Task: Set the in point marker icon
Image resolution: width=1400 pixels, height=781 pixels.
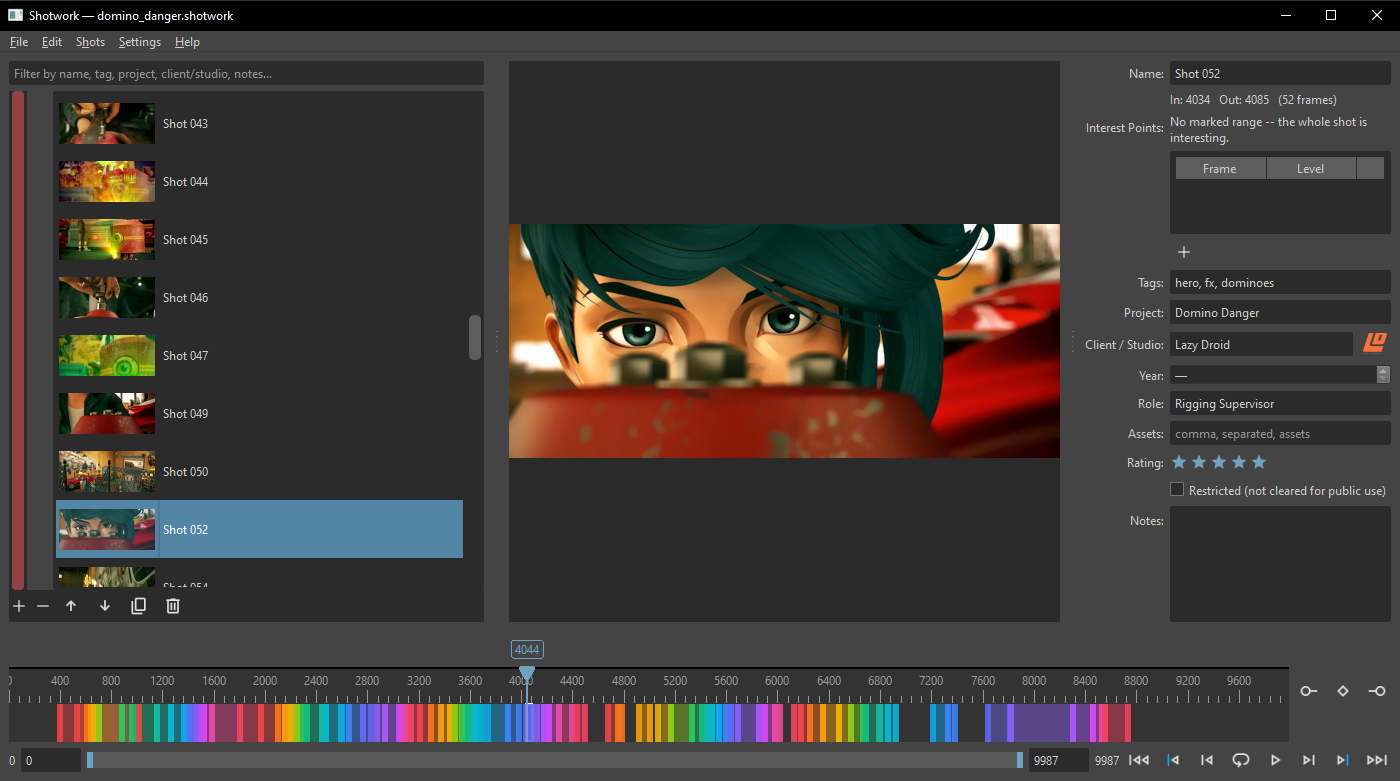Action: pos(1309,691)
